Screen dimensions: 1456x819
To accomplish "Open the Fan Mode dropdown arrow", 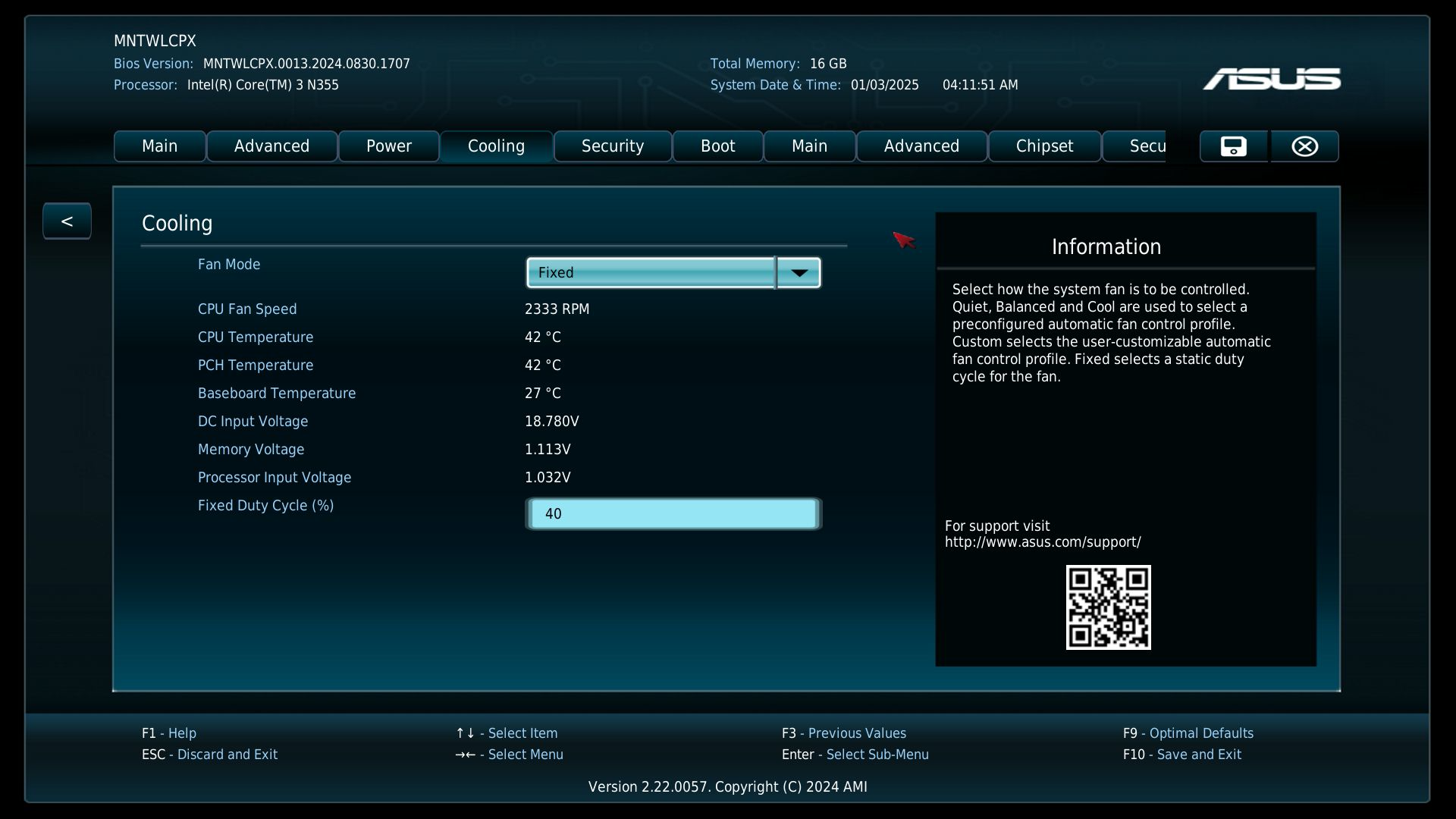I will click(x=799, y=273).
